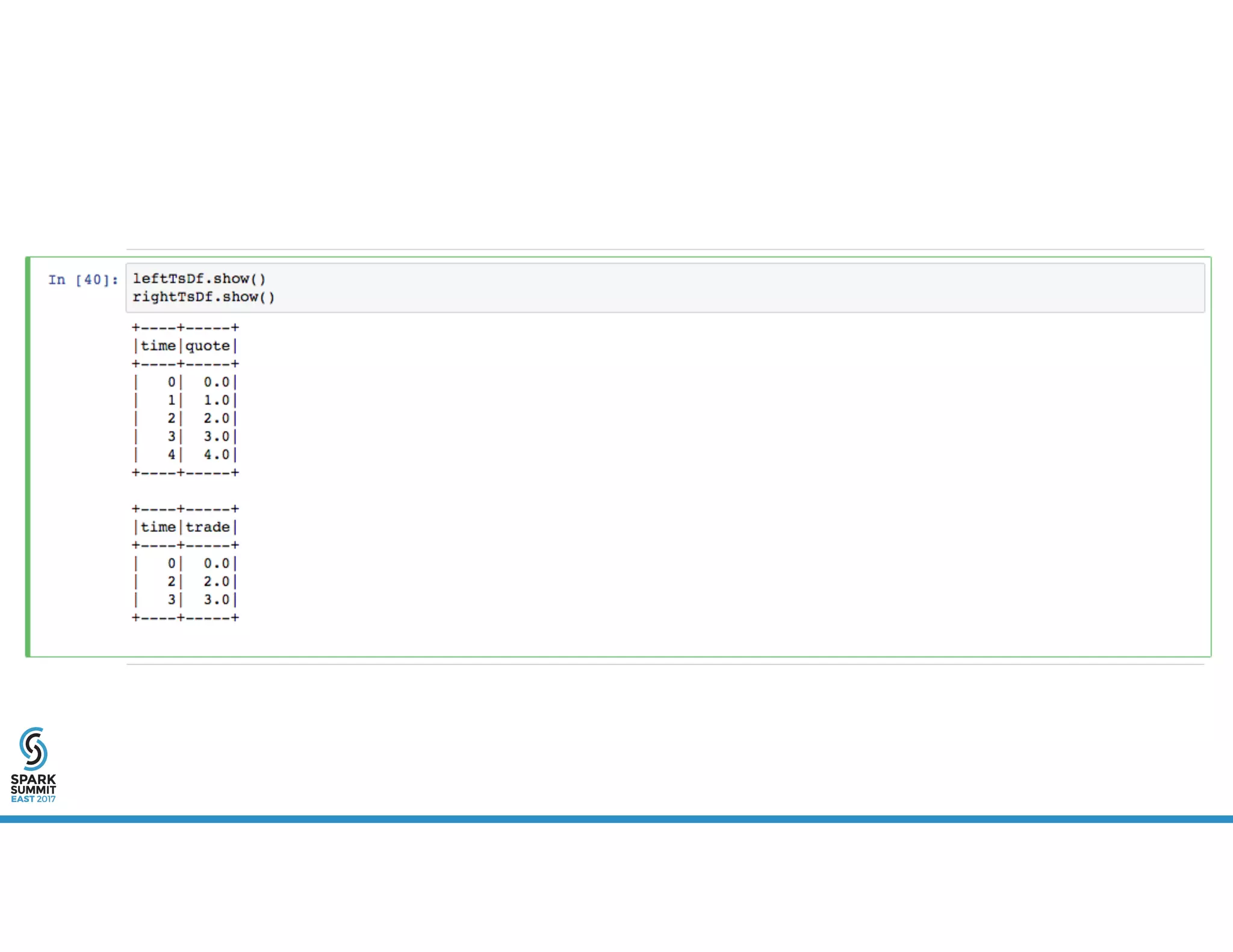Click trade value 2.0 in second table
This screenshot has height=952, width=1233.
216,581
